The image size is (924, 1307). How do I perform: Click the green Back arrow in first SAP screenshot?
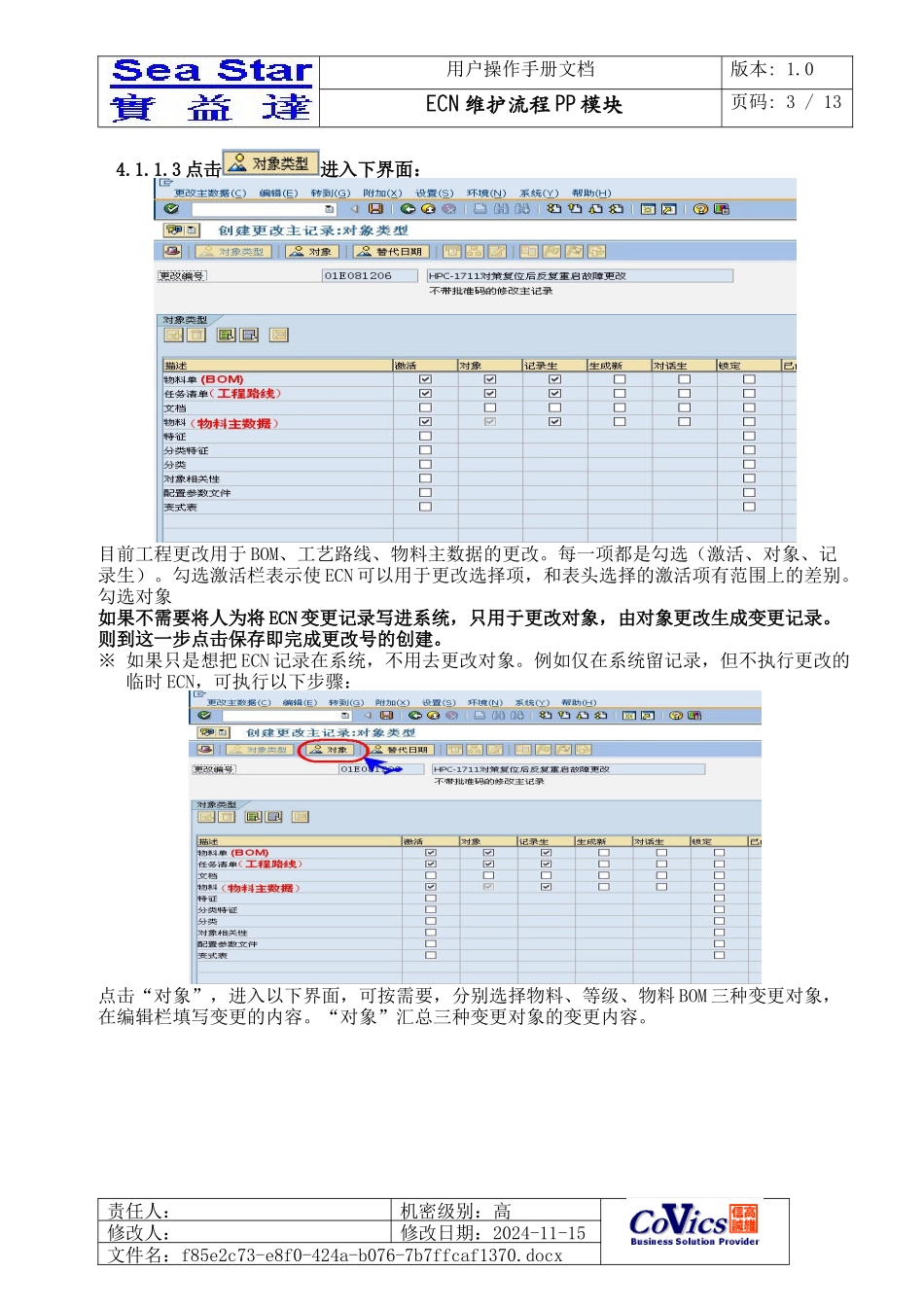(408, 209)
